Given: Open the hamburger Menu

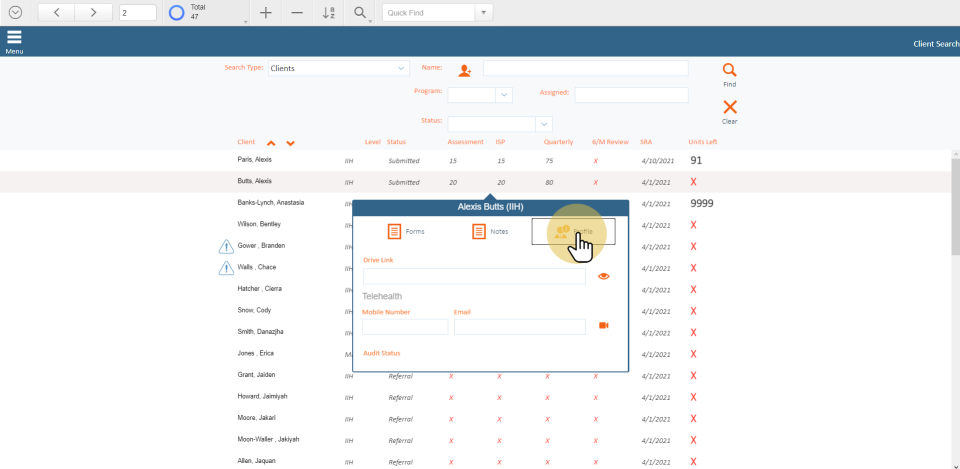Looking at the screenshot, I should point(14,41).
